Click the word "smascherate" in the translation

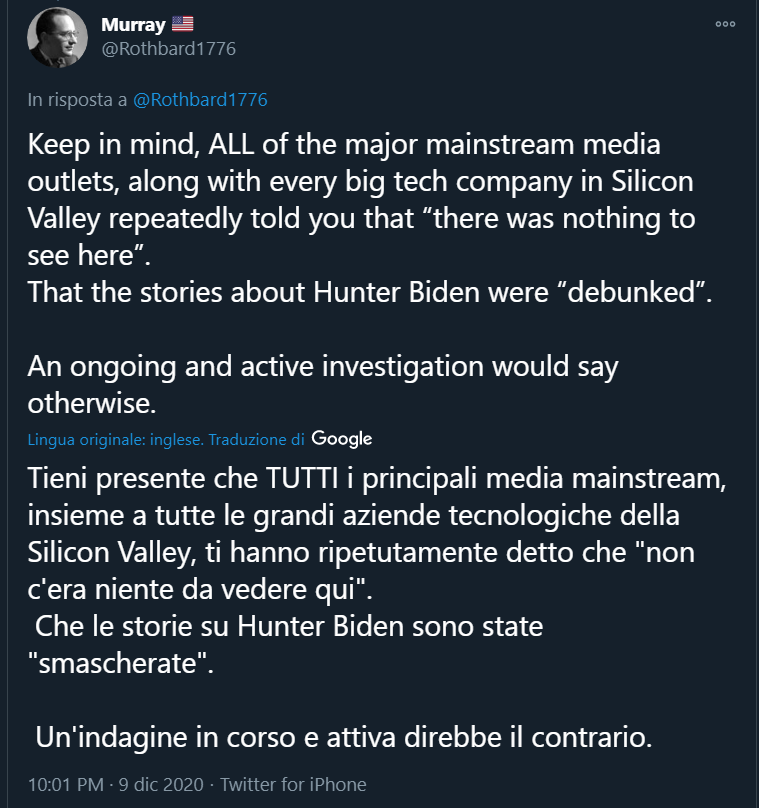point(118,663)
